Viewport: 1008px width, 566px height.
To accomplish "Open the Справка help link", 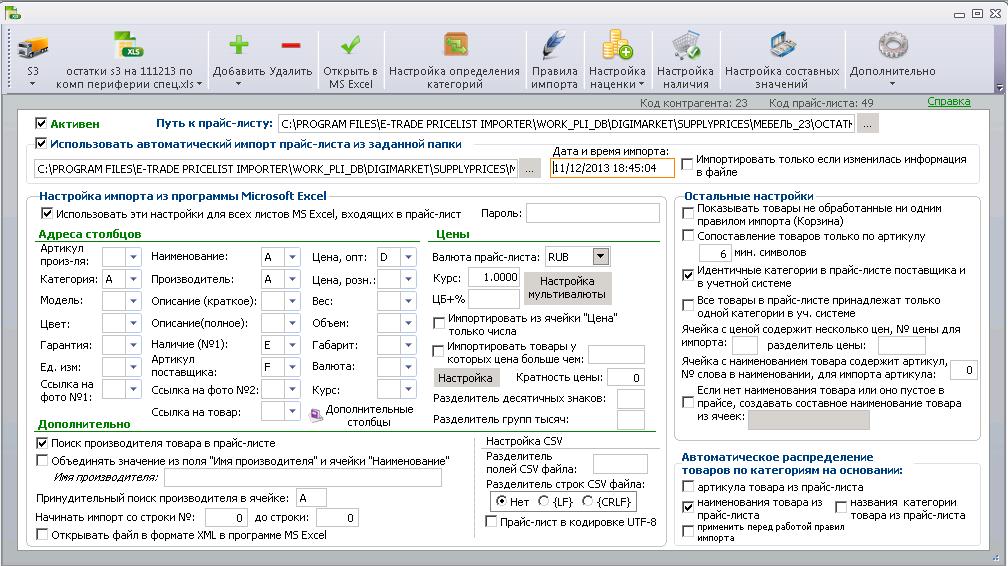I will pyautogui.click(x=949, y=102).
